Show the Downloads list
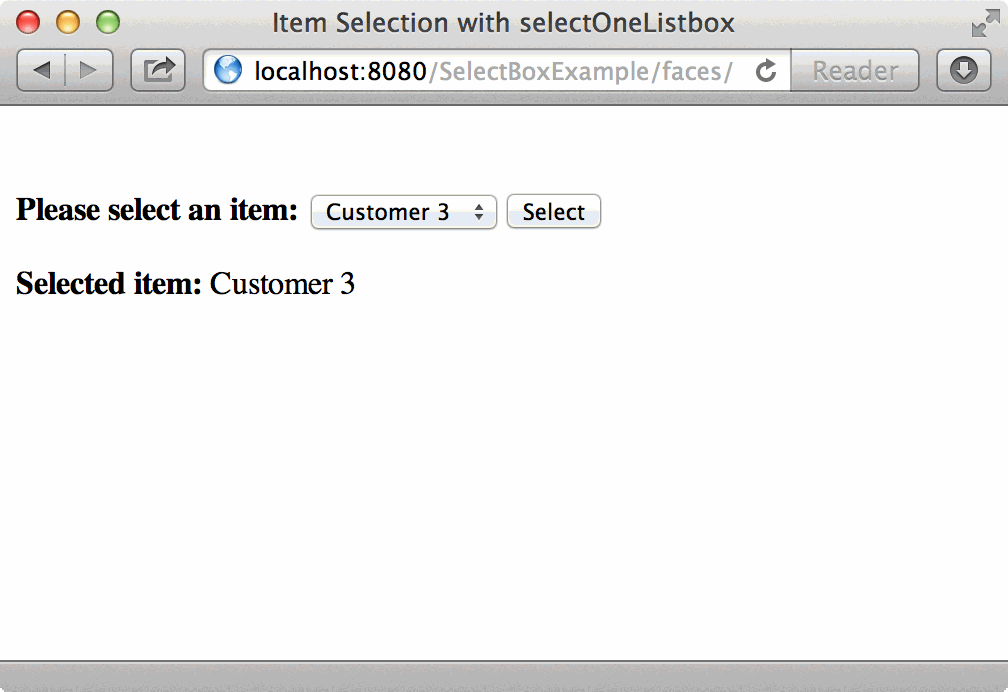 pos(963,70)
